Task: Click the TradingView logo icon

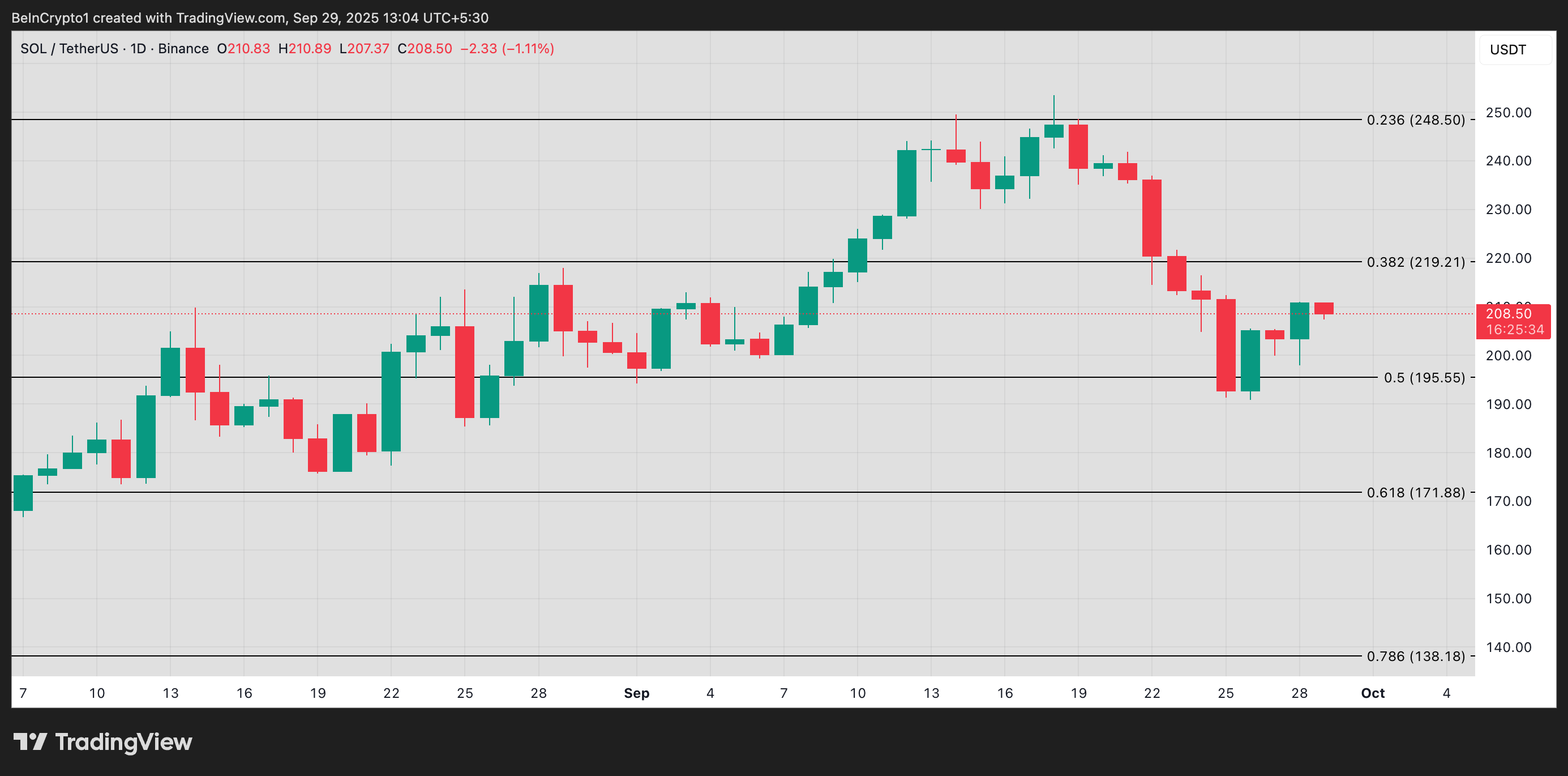Action: pos(30,741)
